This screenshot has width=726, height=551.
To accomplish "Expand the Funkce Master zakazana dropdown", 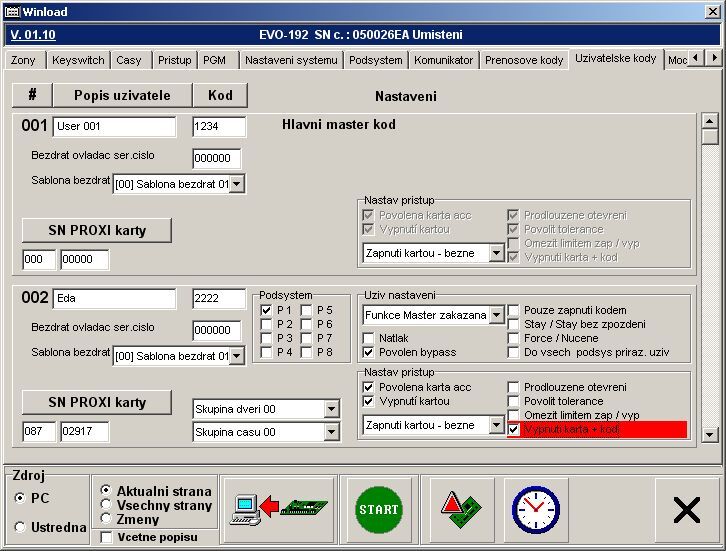I will point(496,315).
